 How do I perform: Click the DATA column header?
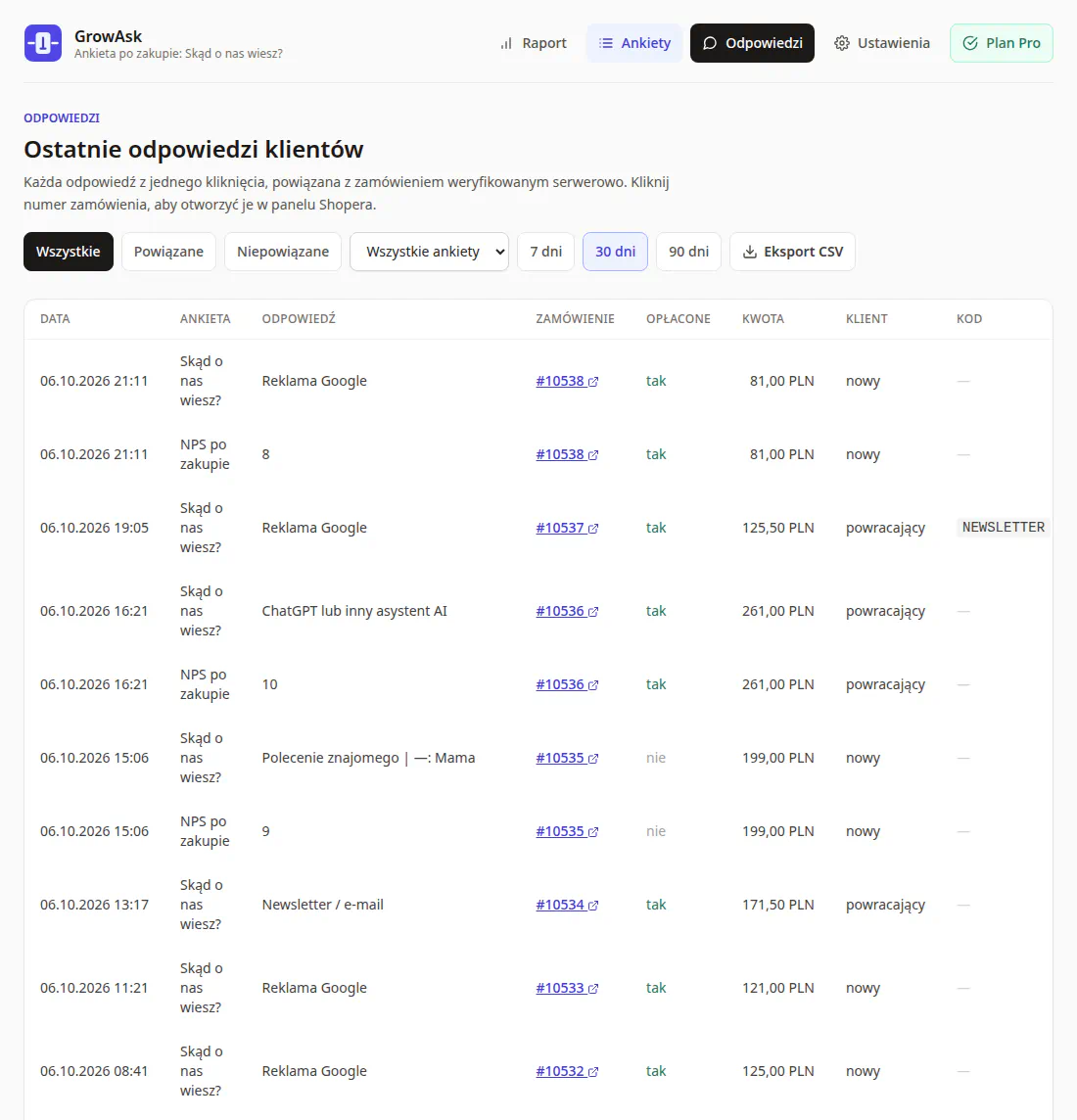tap(55, 318)
